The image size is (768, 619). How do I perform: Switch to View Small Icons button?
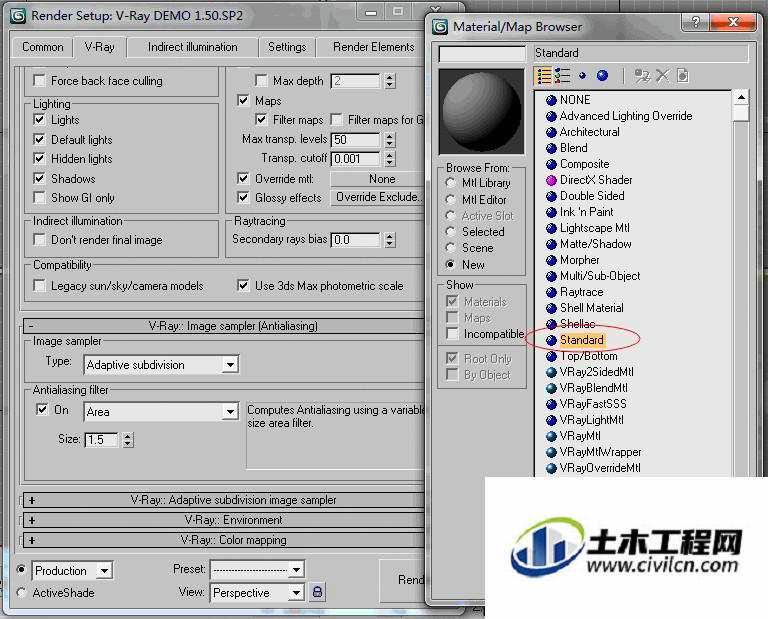coord(582,76)
